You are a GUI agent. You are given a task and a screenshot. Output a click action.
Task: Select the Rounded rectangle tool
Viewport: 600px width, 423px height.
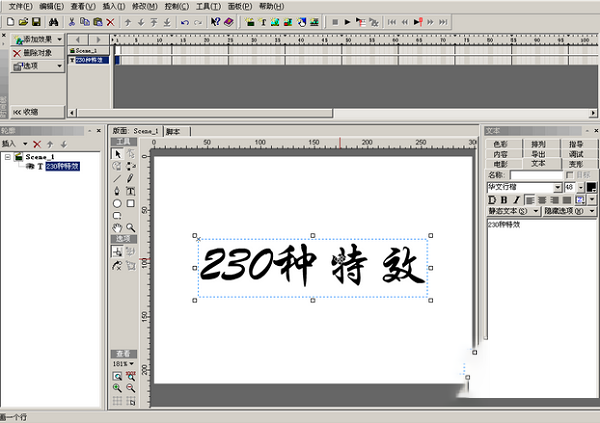point(117,216)
